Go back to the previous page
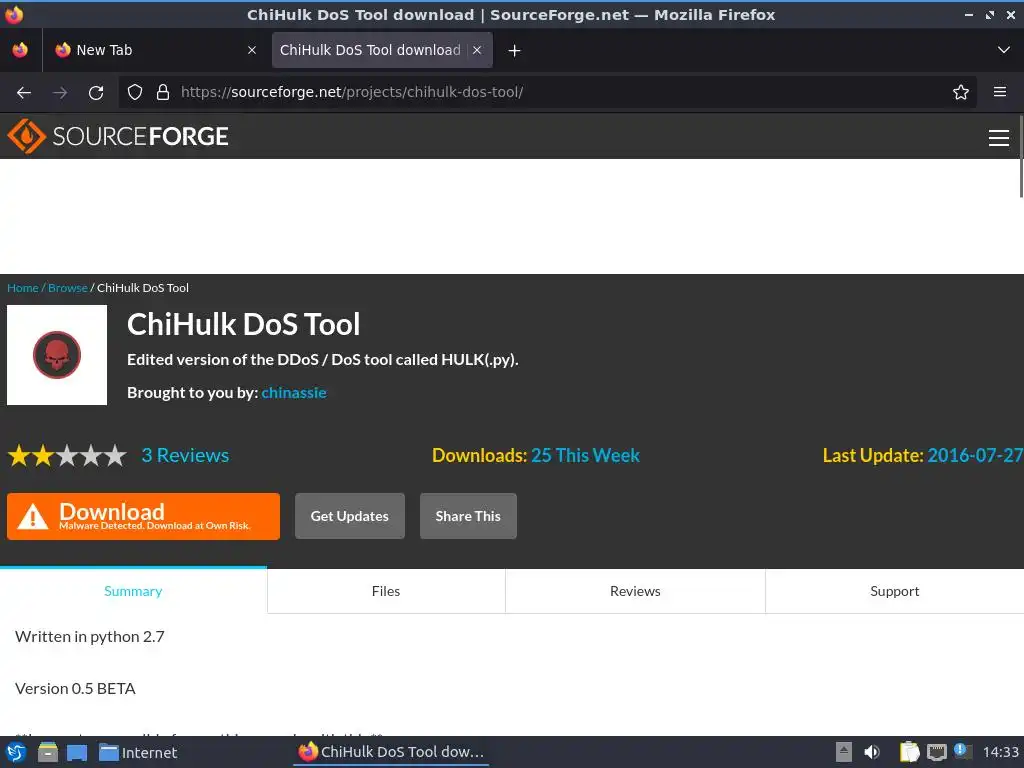This screenshot has height=768, width=1024. tap(24, 92)
